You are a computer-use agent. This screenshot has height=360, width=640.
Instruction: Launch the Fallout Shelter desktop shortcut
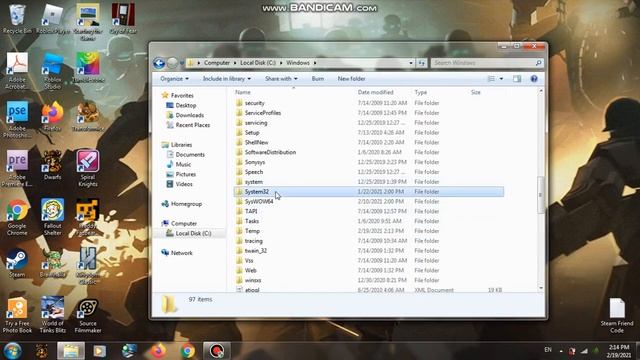tap(53, 217)
